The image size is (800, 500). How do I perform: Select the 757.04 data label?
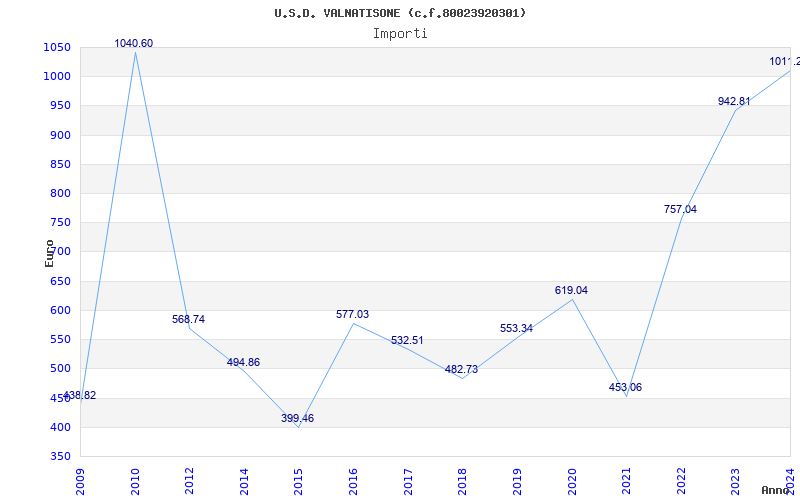coord(680,209)
